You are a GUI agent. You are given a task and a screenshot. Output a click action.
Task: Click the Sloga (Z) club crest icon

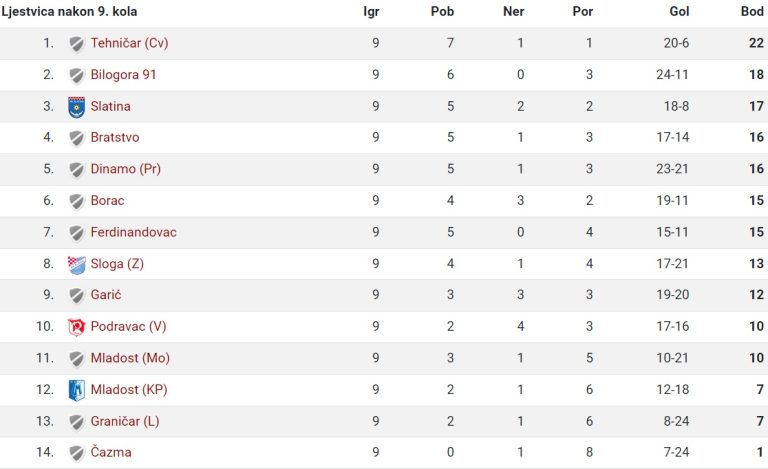[x=76, y=265]
